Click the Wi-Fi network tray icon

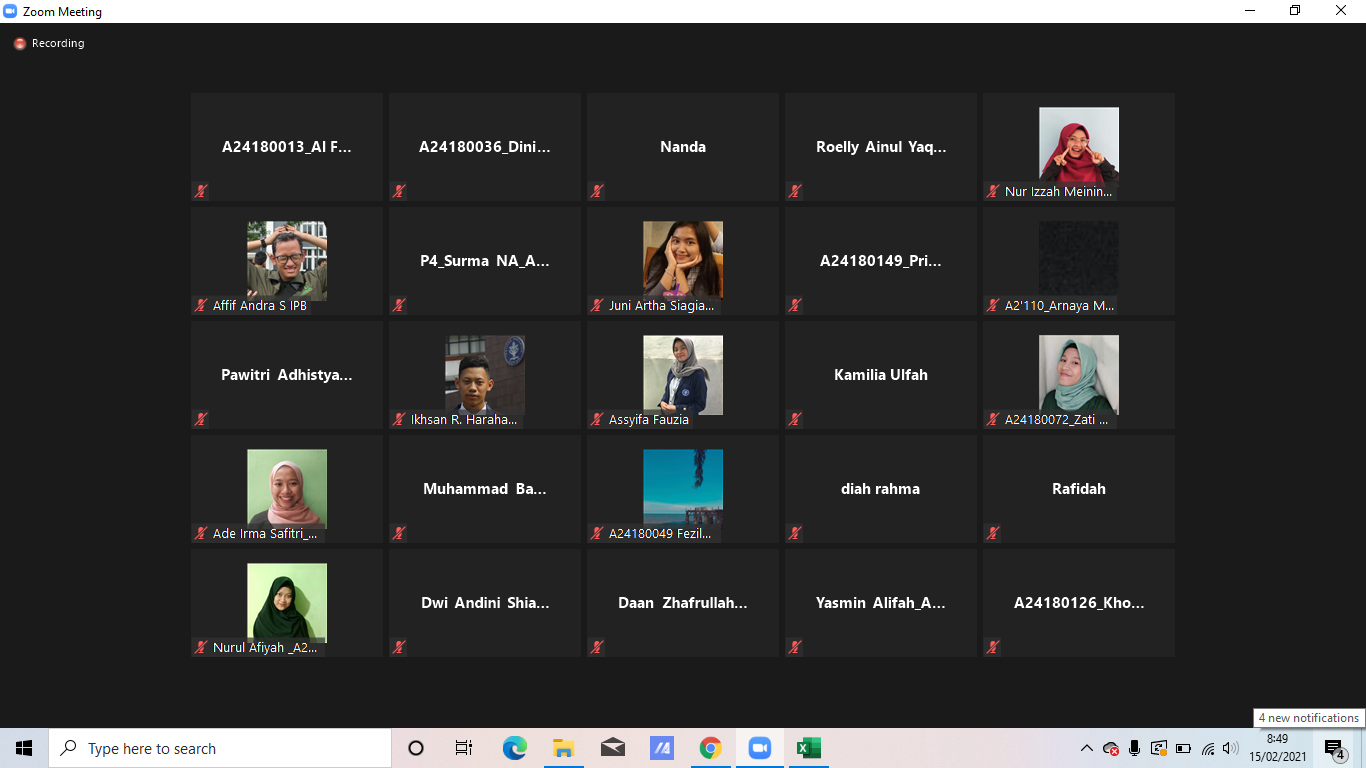click(x=1208, y=748)
